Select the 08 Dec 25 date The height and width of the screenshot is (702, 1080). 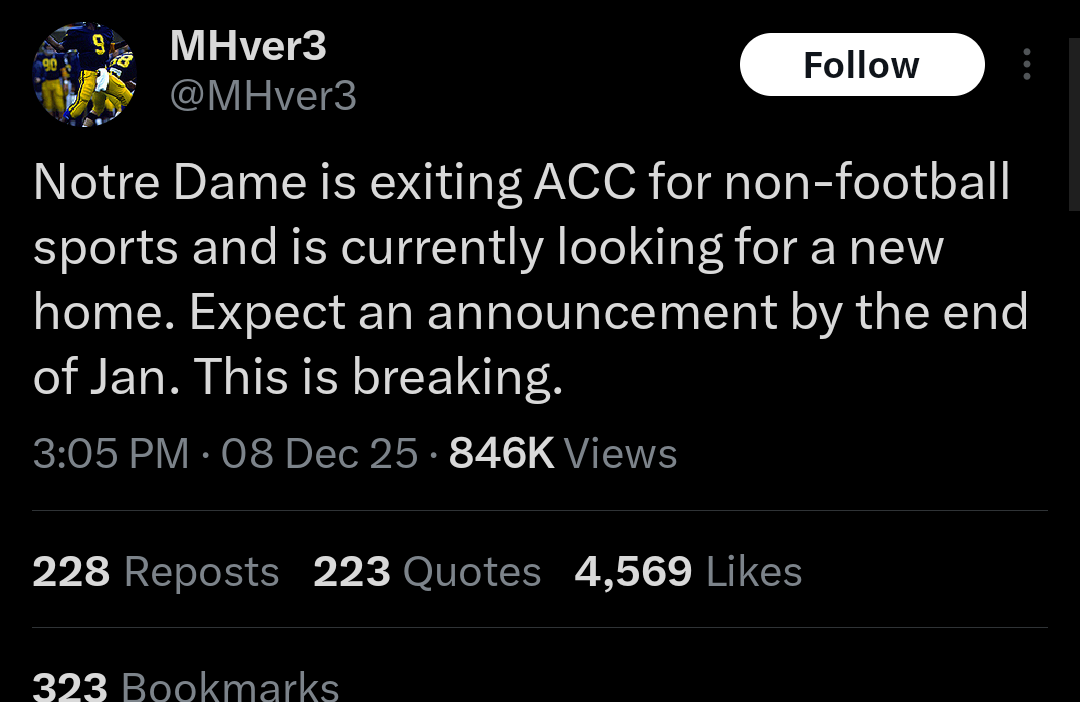tap(319, 454)
